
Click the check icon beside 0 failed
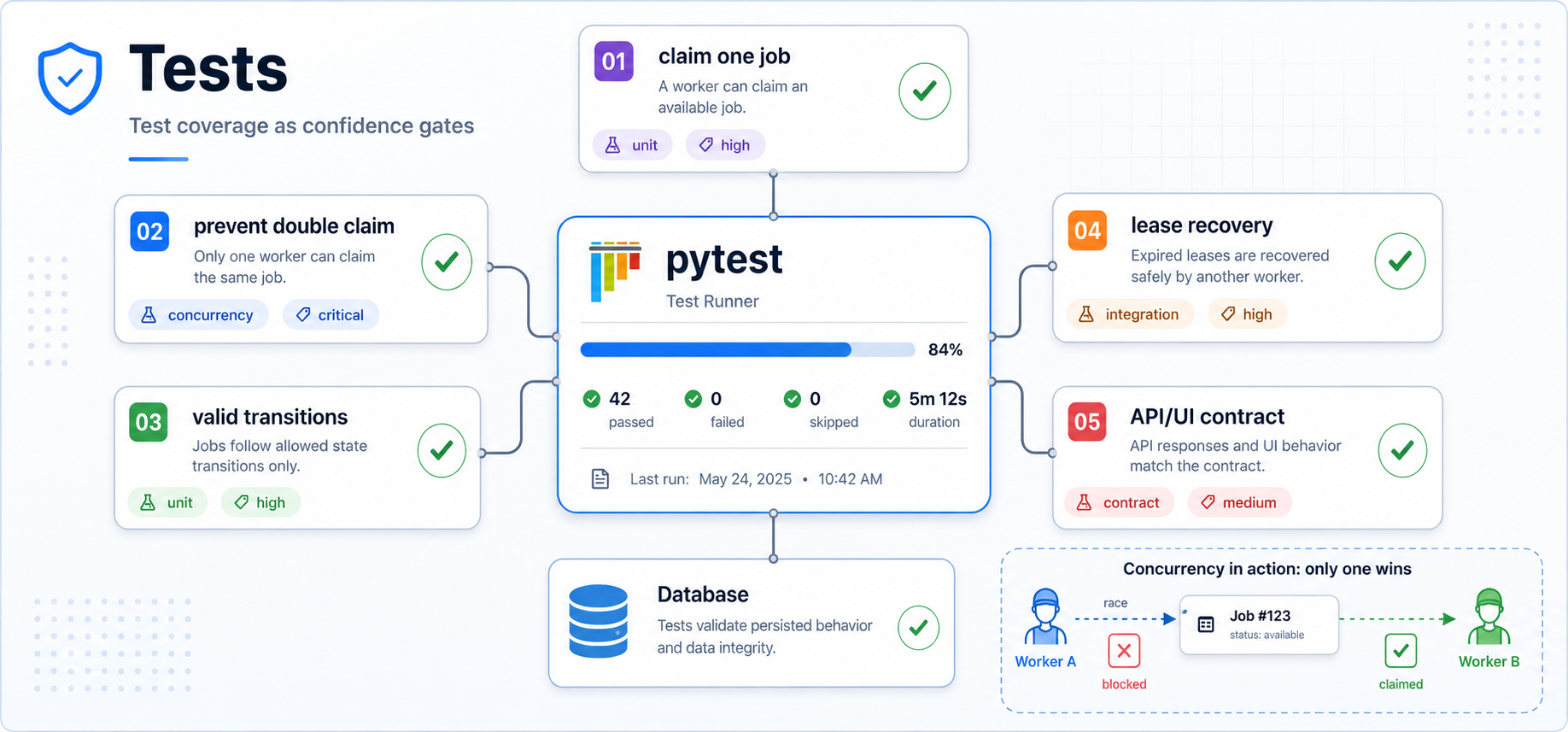[x=693, y=399]
